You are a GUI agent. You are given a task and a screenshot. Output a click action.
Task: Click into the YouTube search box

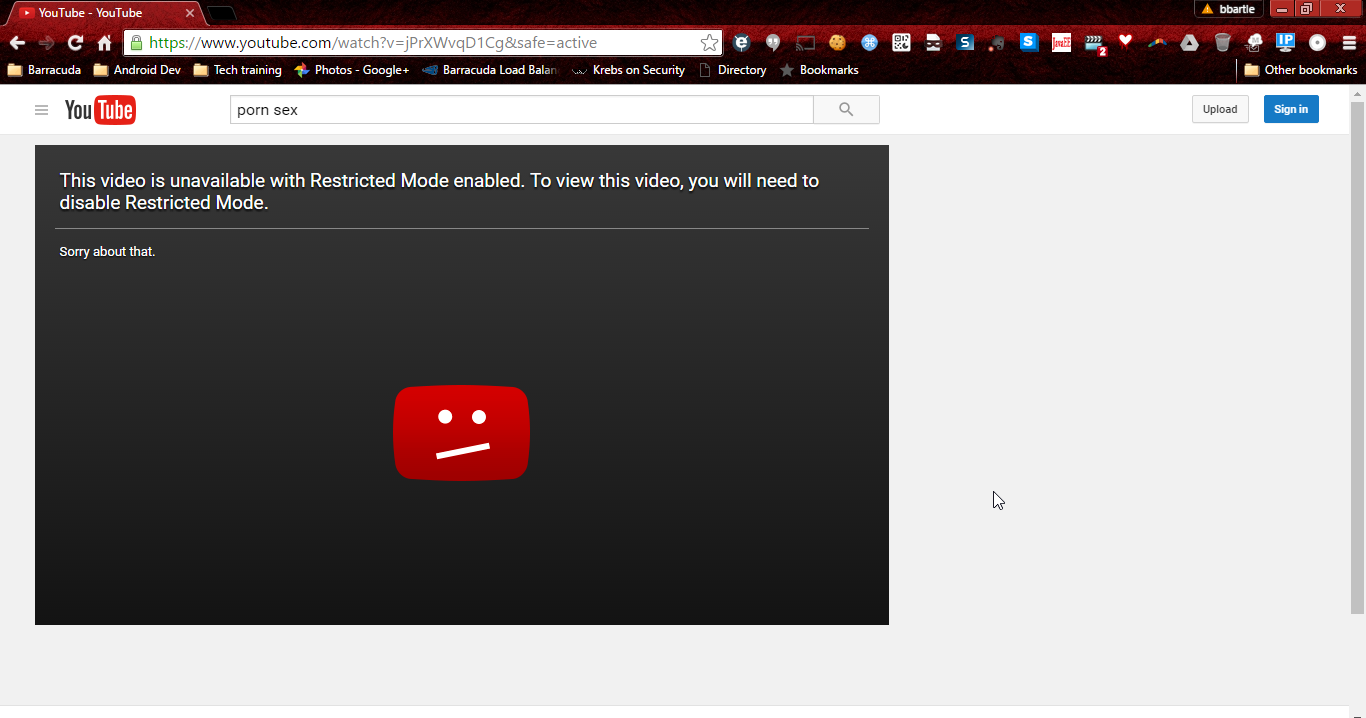coord(521,110)
